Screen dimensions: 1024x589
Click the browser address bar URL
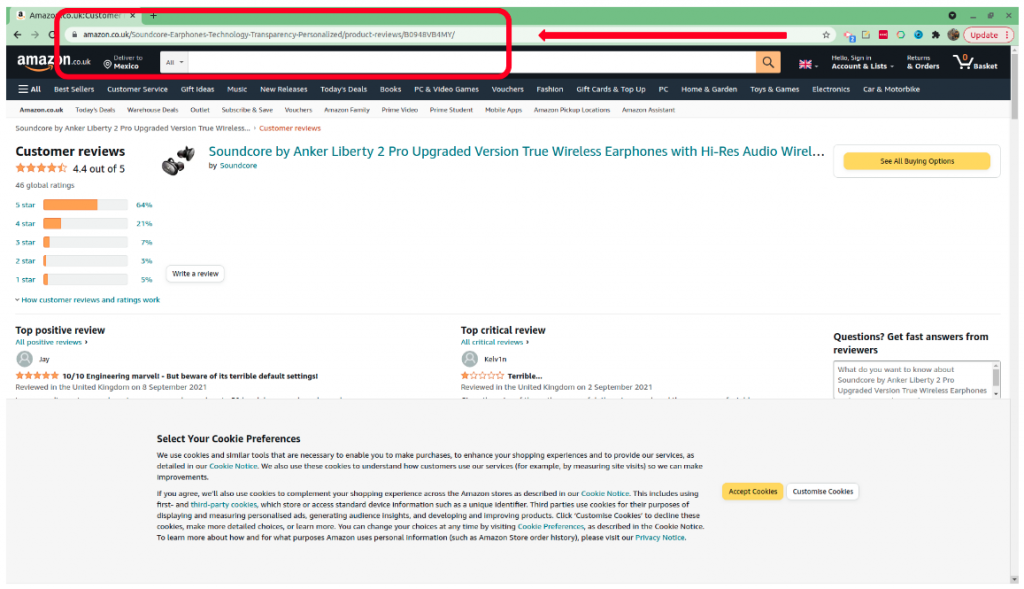pos(269,35)
